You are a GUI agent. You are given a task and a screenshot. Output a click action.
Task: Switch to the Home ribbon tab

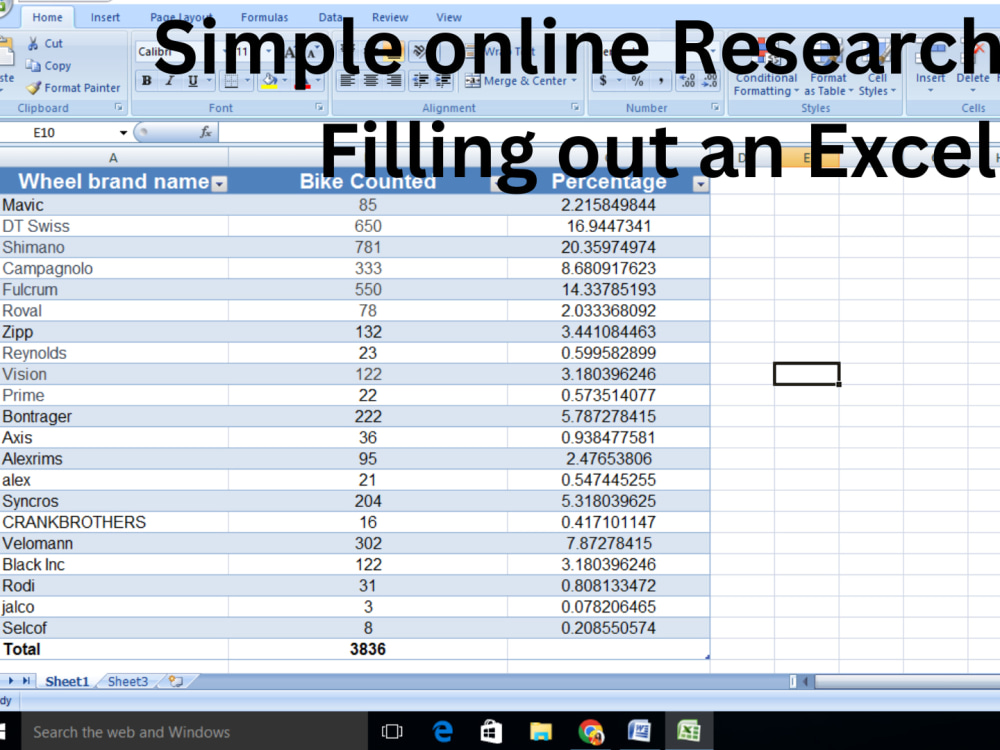click(x=47, y=17)
